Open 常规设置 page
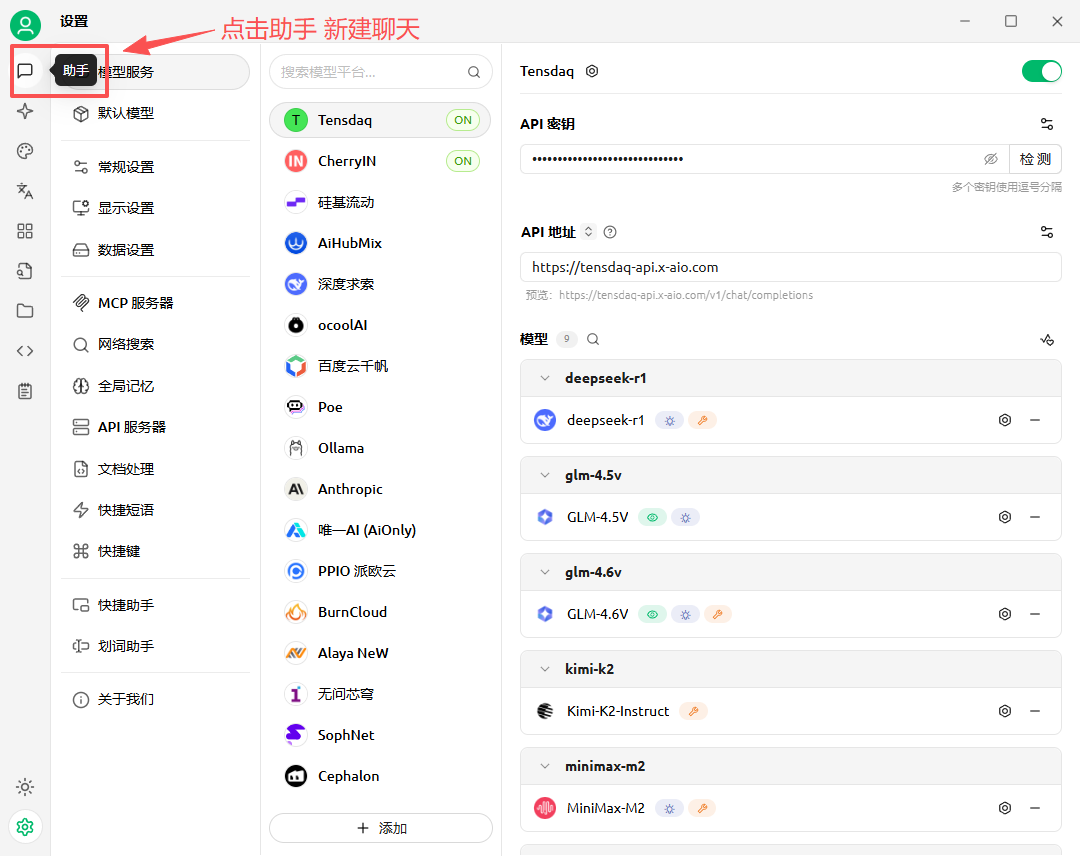The width and height of the screenshot is (1080, 856). point(155,167)
